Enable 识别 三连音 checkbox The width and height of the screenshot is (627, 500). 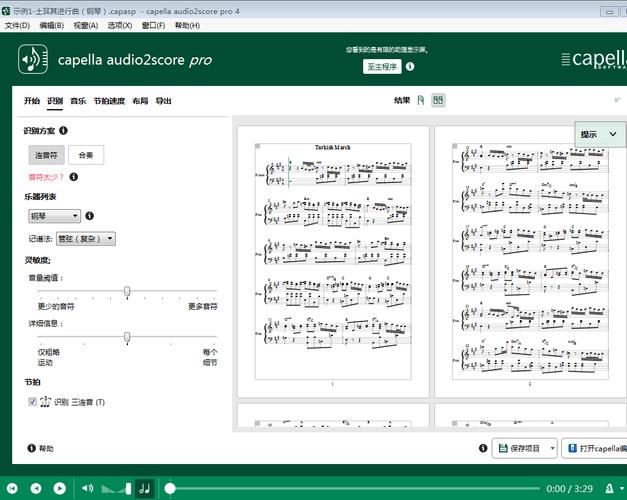pos(33,401)
